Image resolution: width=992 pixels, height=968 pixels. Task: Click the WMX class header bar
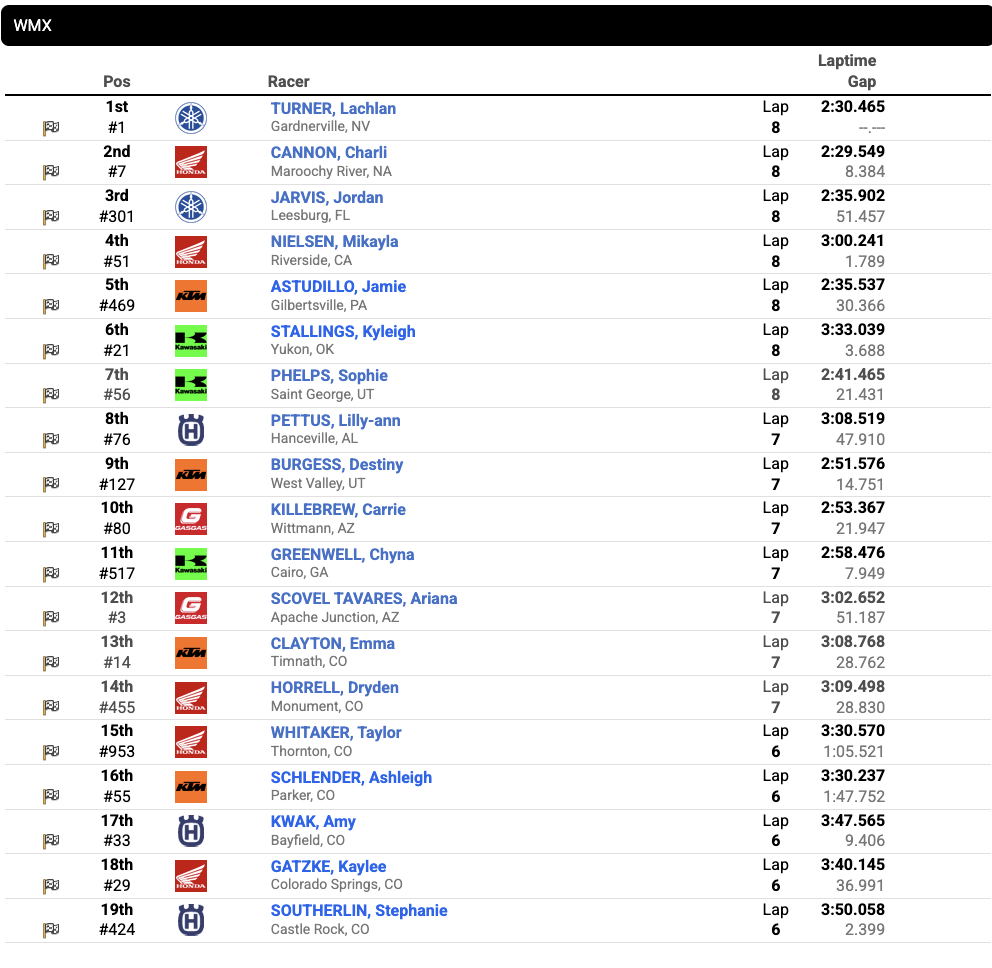[496, 26]
